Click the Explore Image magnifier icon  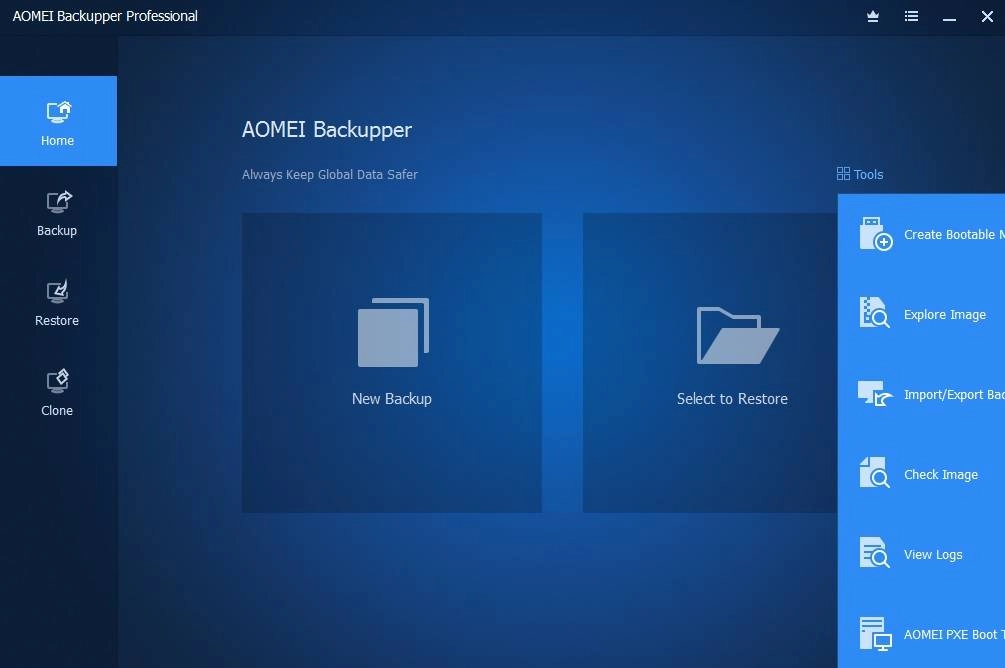pyautogui.click(x=874, y=313)
